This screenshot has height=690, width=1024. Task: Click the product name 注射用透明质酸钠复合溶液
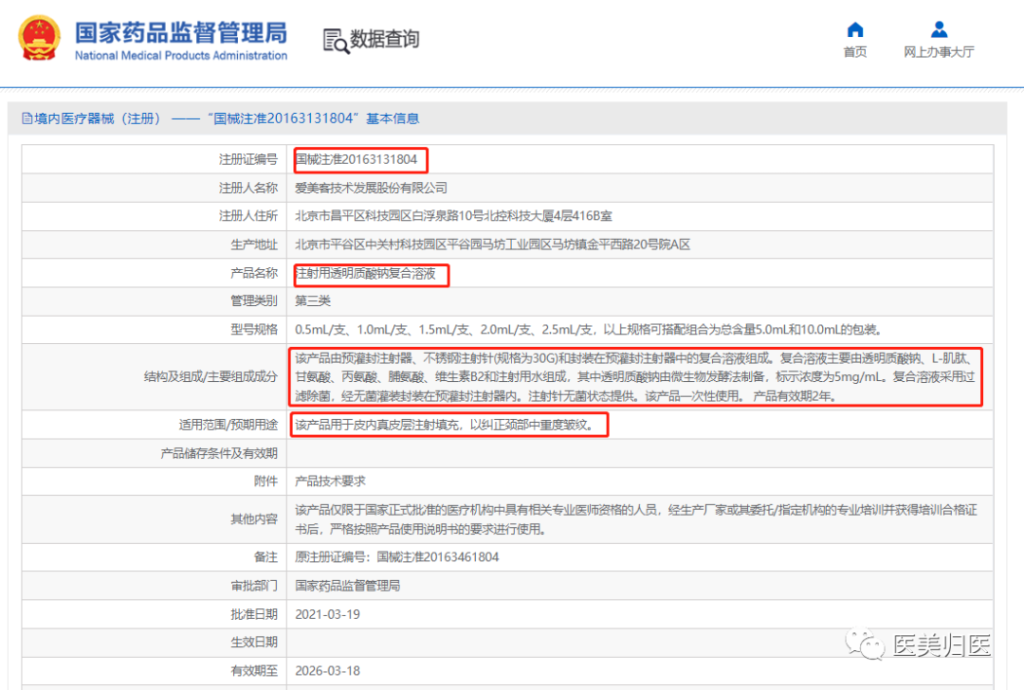tap(366, 273)
